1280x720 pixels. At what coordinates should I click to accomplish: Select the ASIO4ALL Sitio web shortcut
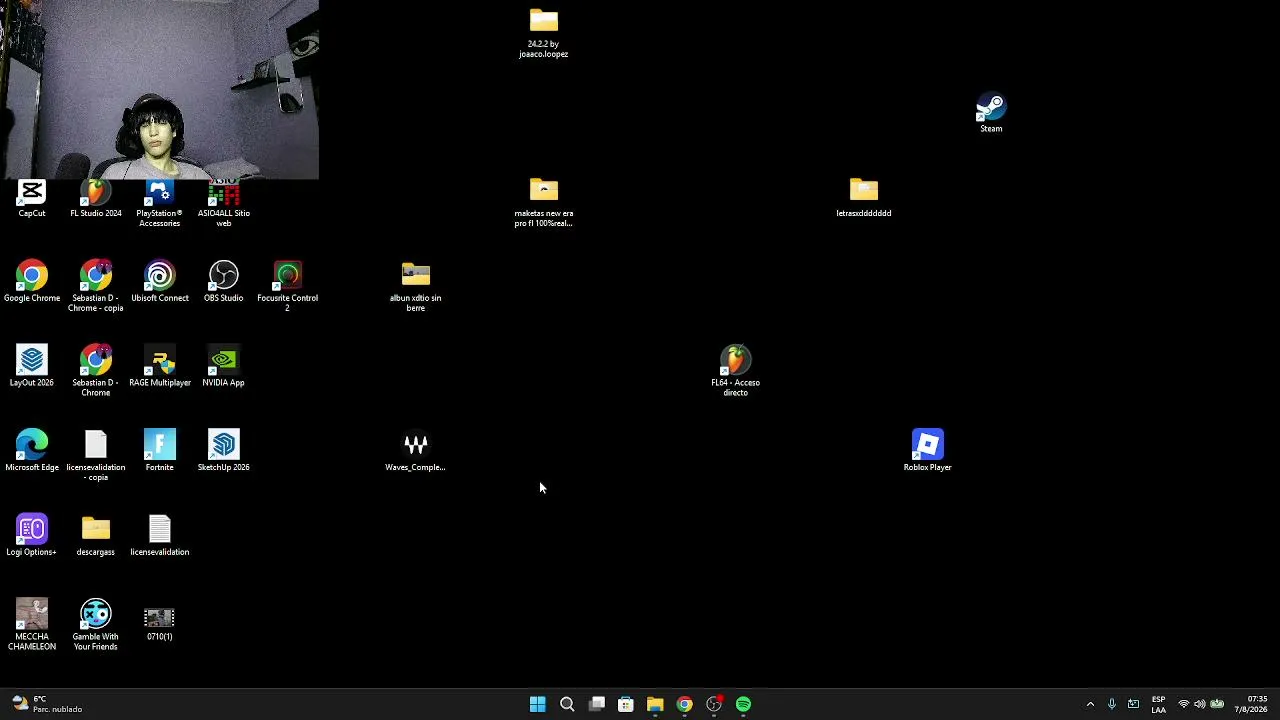point(224,203)
